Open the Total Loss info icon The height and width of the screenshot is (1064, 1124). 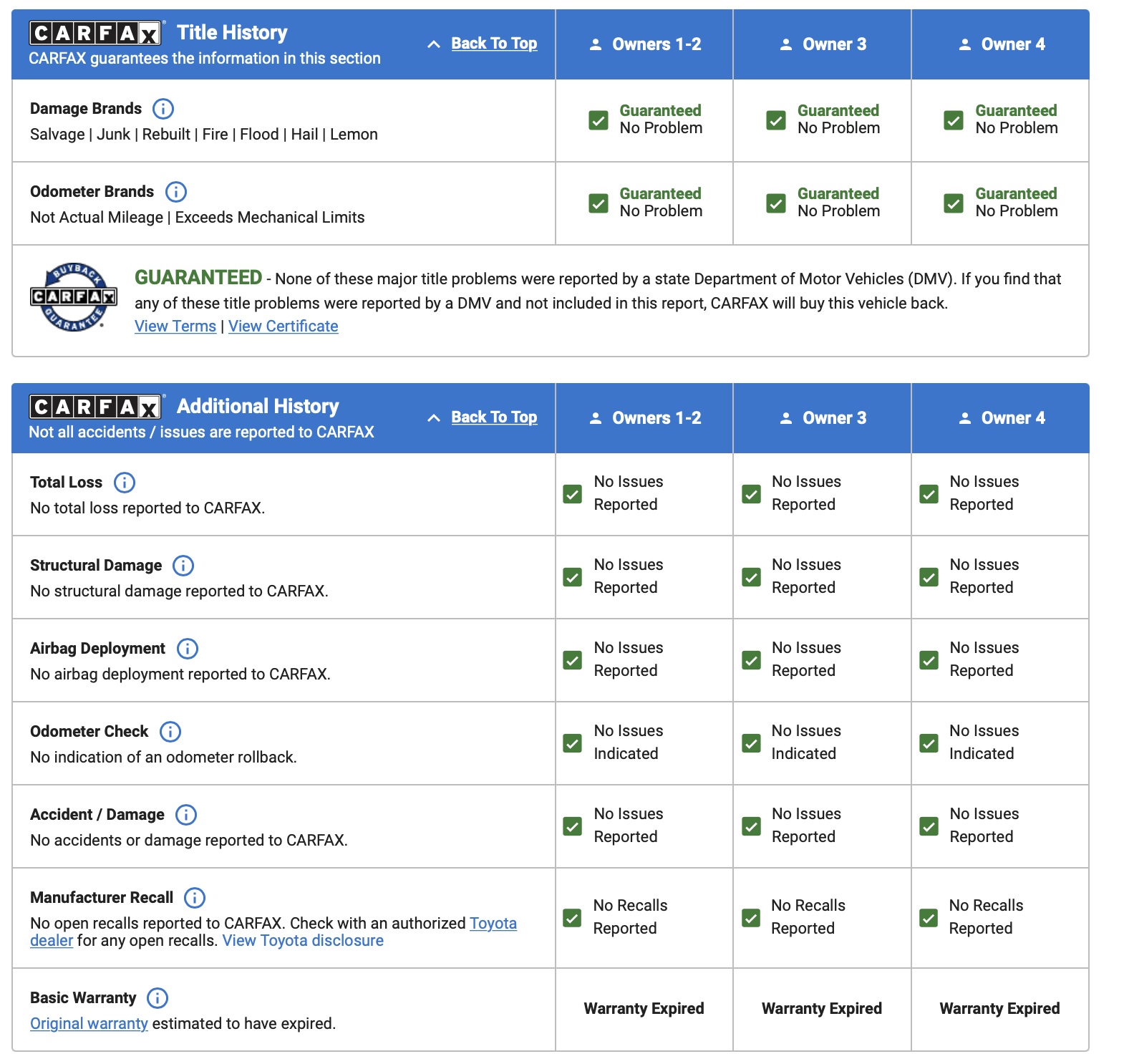point(125,483)
